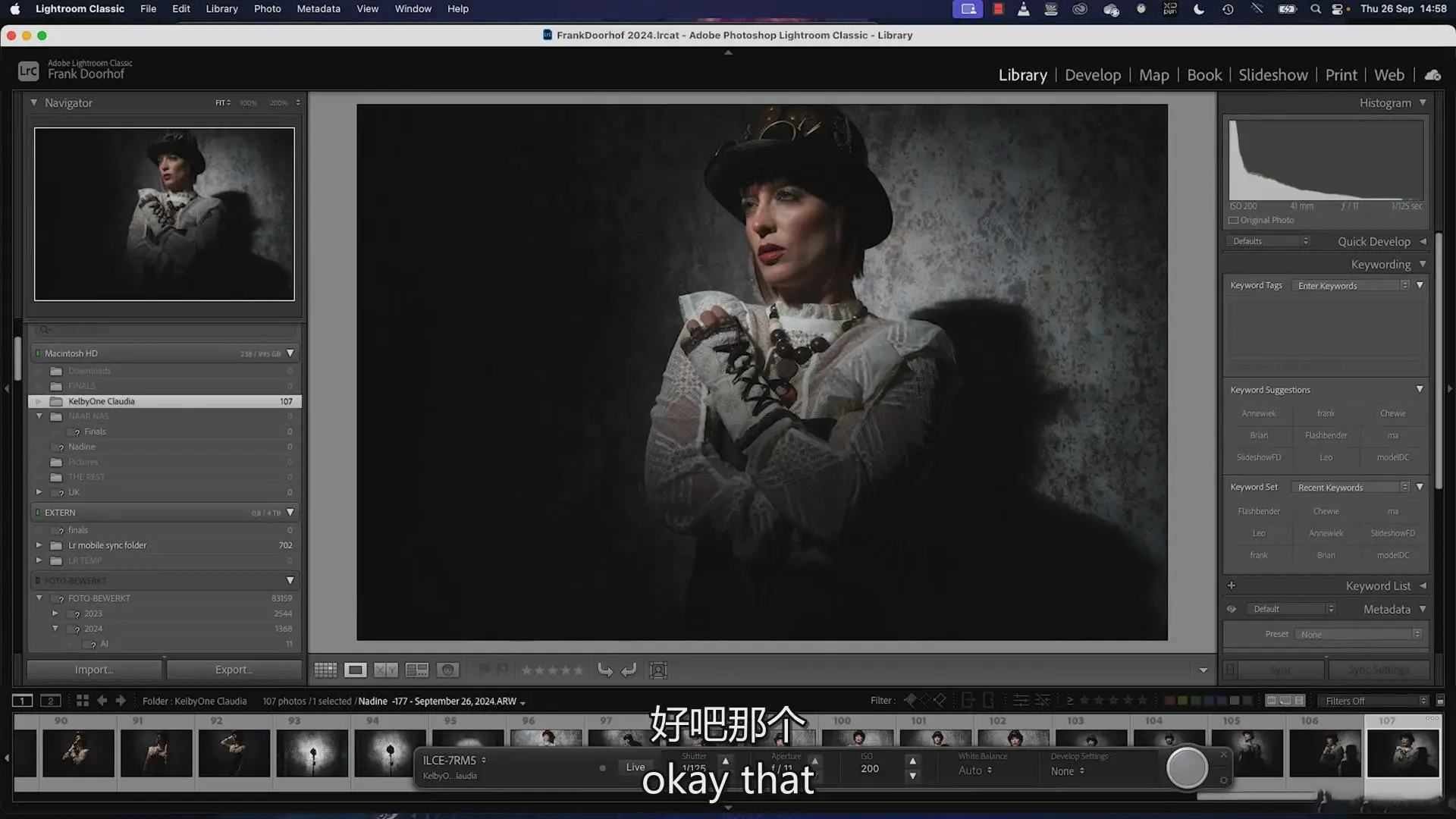Open tether bar settings gear
1456x819 pixels.
(x=1223, y=780)
